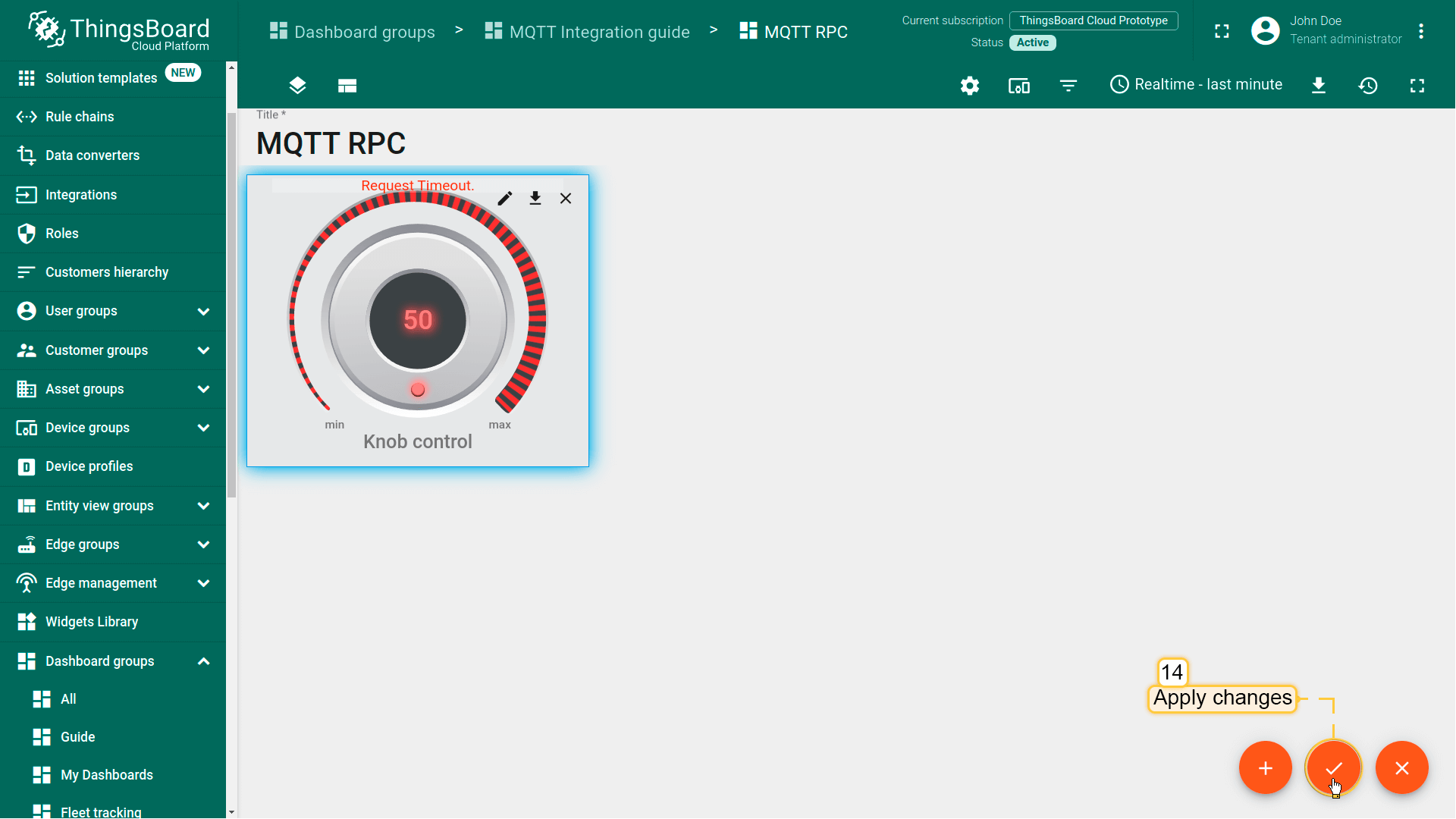Image resolution: width=1456 pixels, height=819 pixels.
Task: Click the knob control dial
Action: point(417,320)
